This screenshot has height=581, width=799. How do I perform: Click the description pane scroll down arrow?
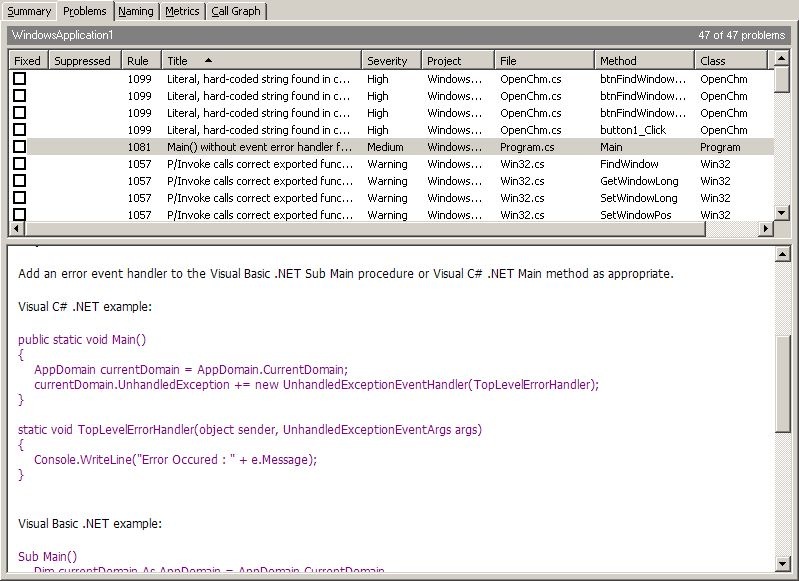pyautogui.click(x=783, y=563)
